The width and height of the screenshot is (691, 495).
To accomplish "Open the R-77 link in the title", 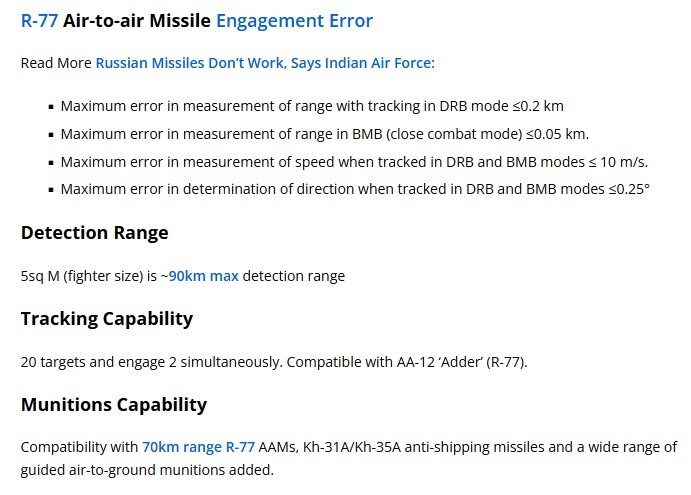I will (x=39, y=21).
